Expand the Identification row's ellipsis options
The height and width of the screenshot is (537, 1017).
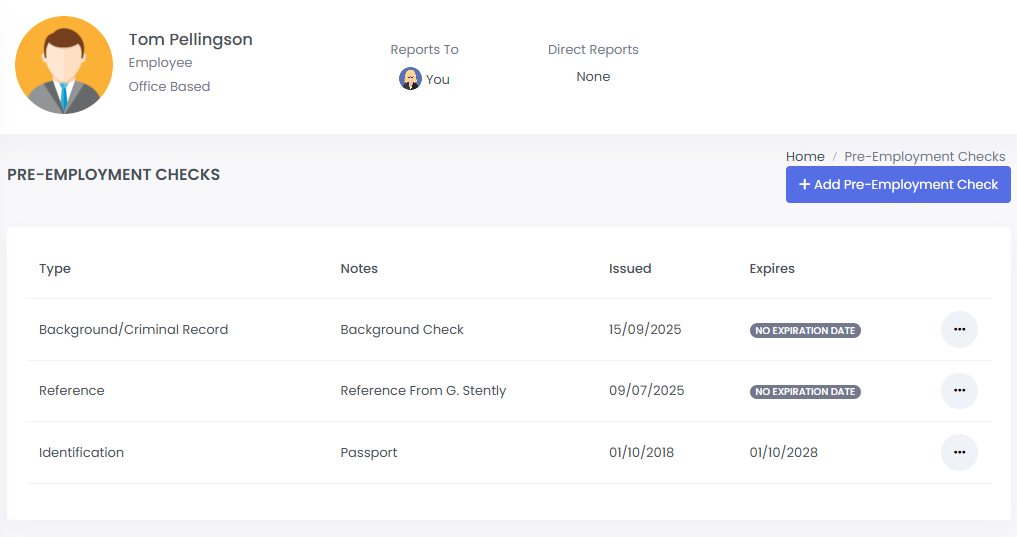pyautogui.click(x=959, y=452)
